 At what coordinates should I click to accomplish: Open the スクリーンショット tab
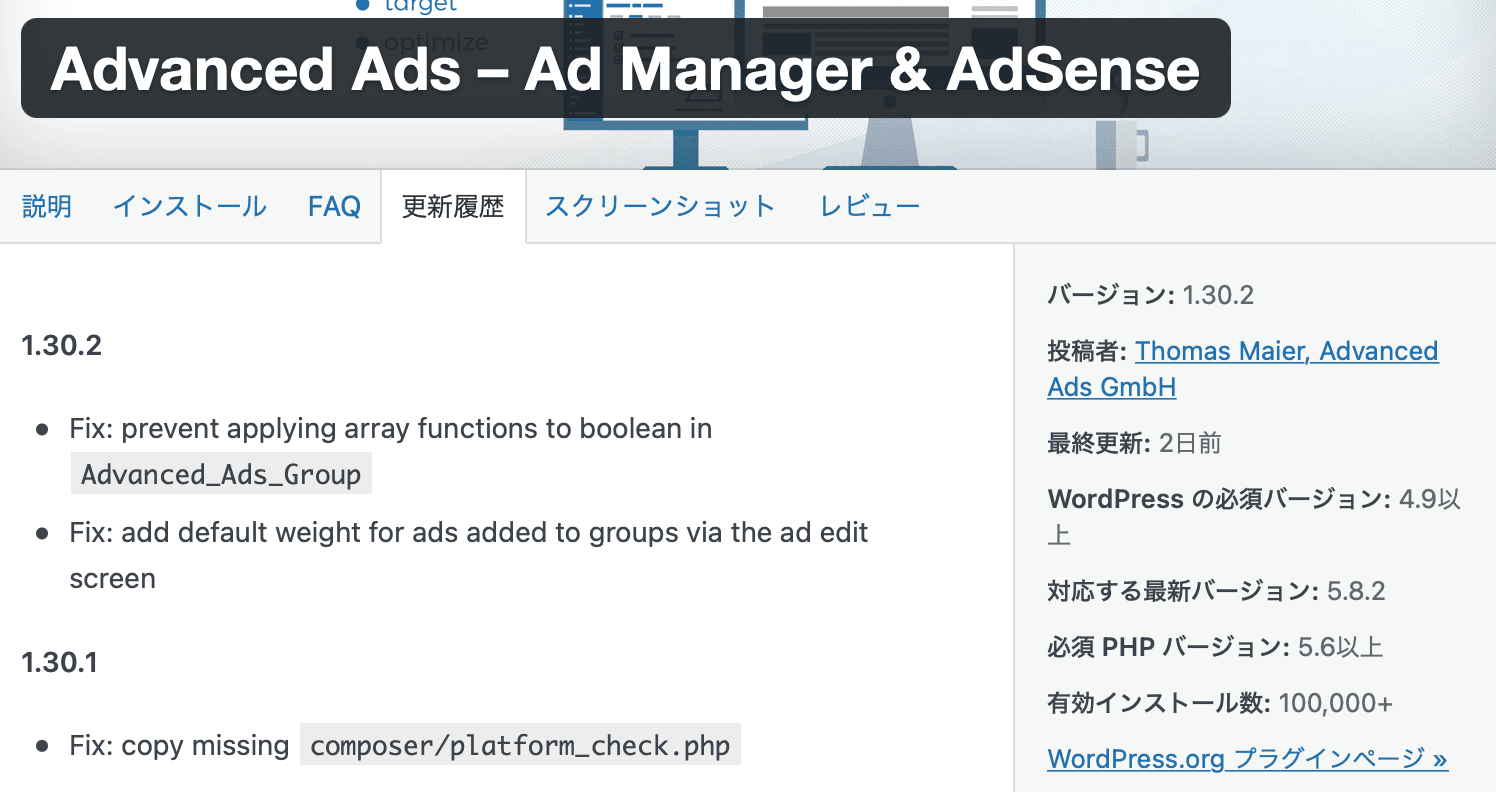click(x=660, y=207)
